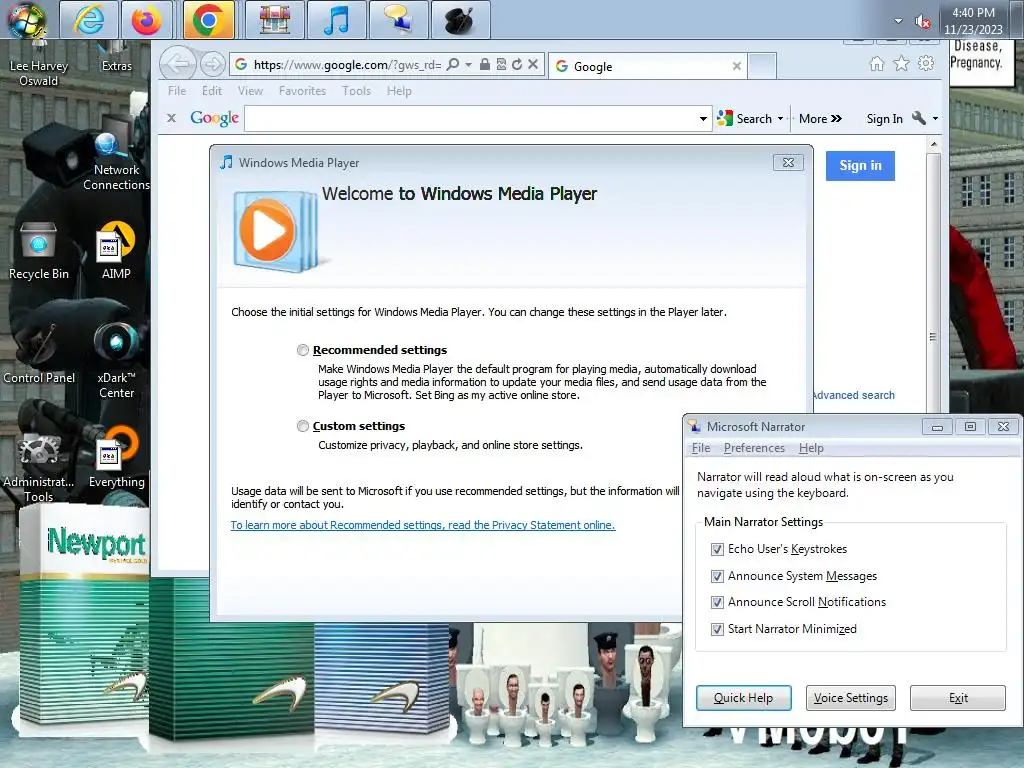Viewport: 1024px width, 768px height.
Task: Open the Help menu in Internet Explorer
Action: (399, 91)
